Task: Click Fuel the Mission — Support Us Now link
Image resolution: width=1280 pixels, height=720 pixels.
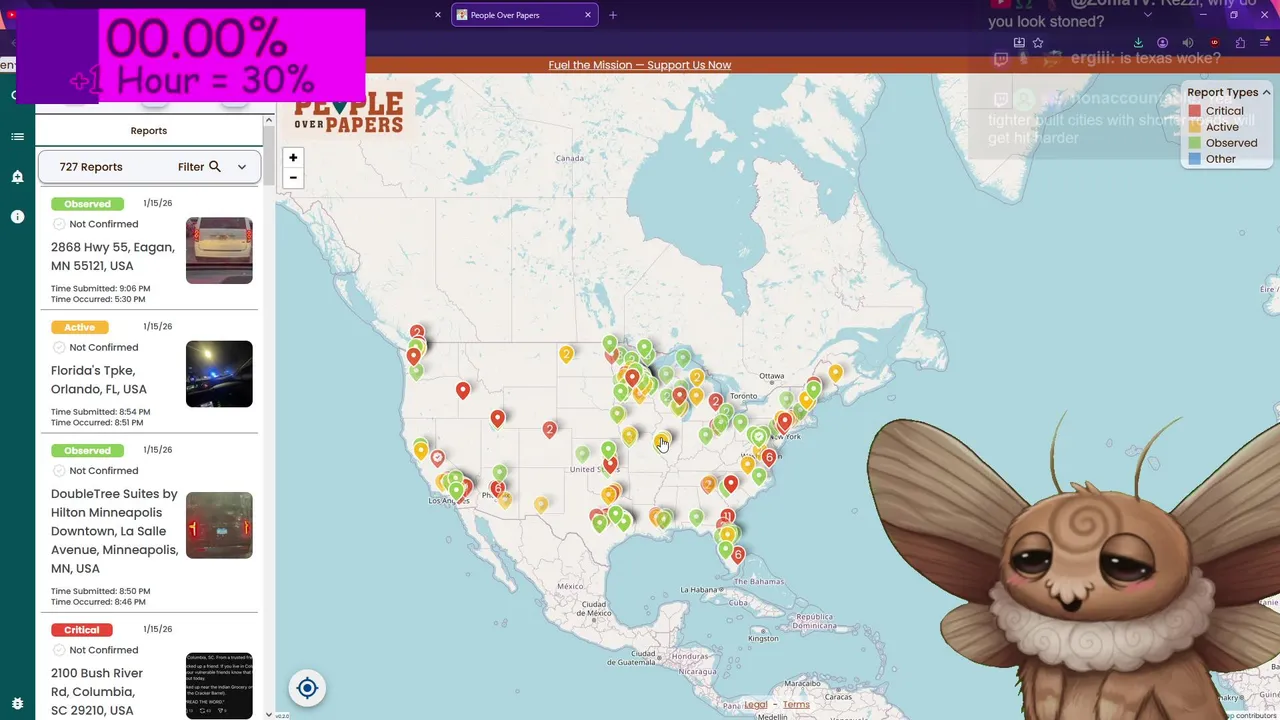Action: [640, 65]
